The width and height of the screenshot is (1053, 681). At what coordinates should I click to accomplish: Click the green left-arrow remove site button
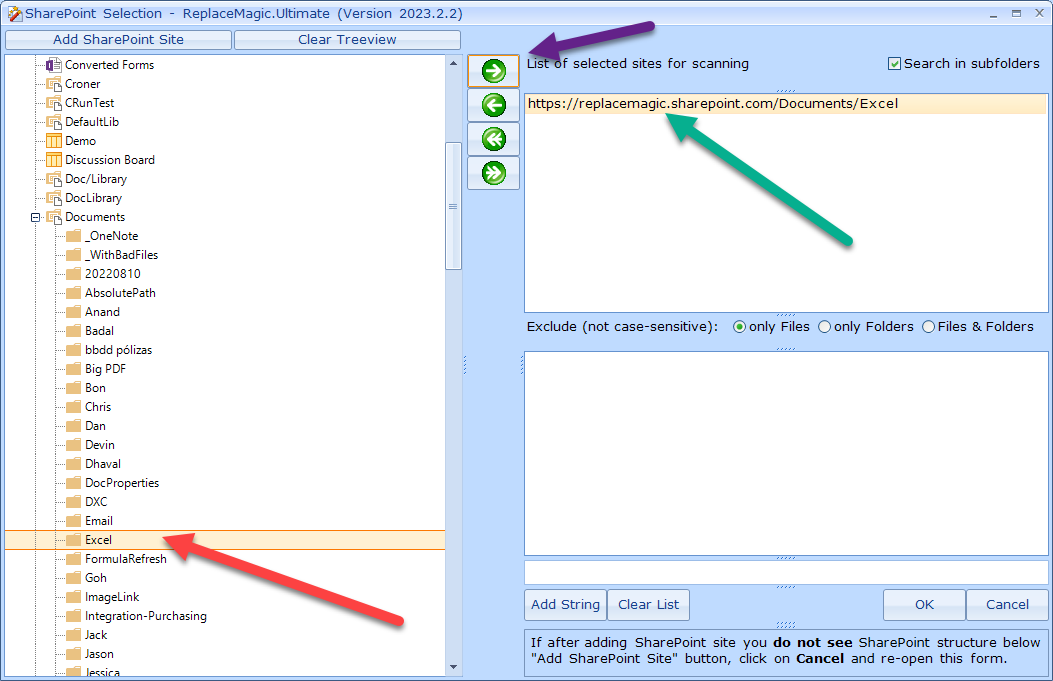coord(493,105)
